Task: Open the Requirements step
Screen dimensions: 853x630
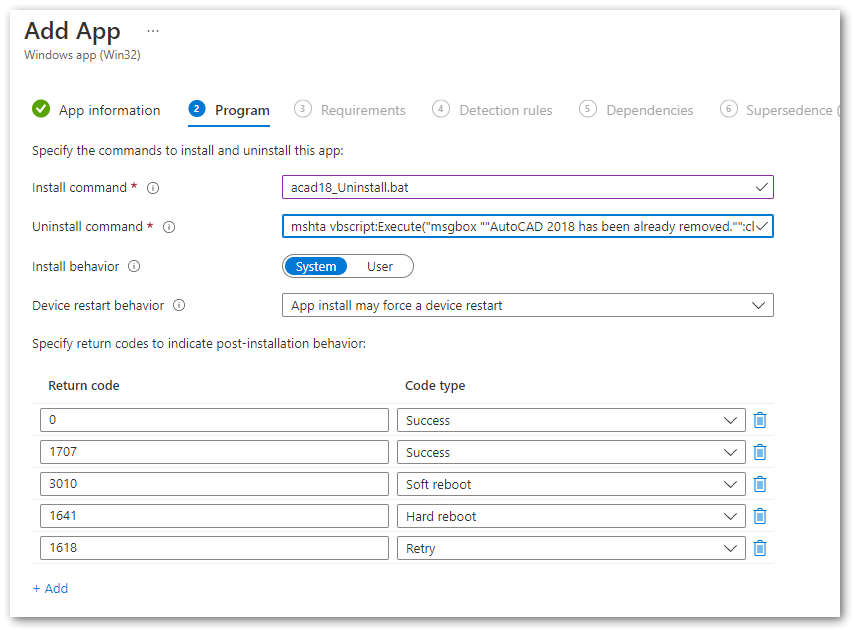Action: [x=351, y=110]
